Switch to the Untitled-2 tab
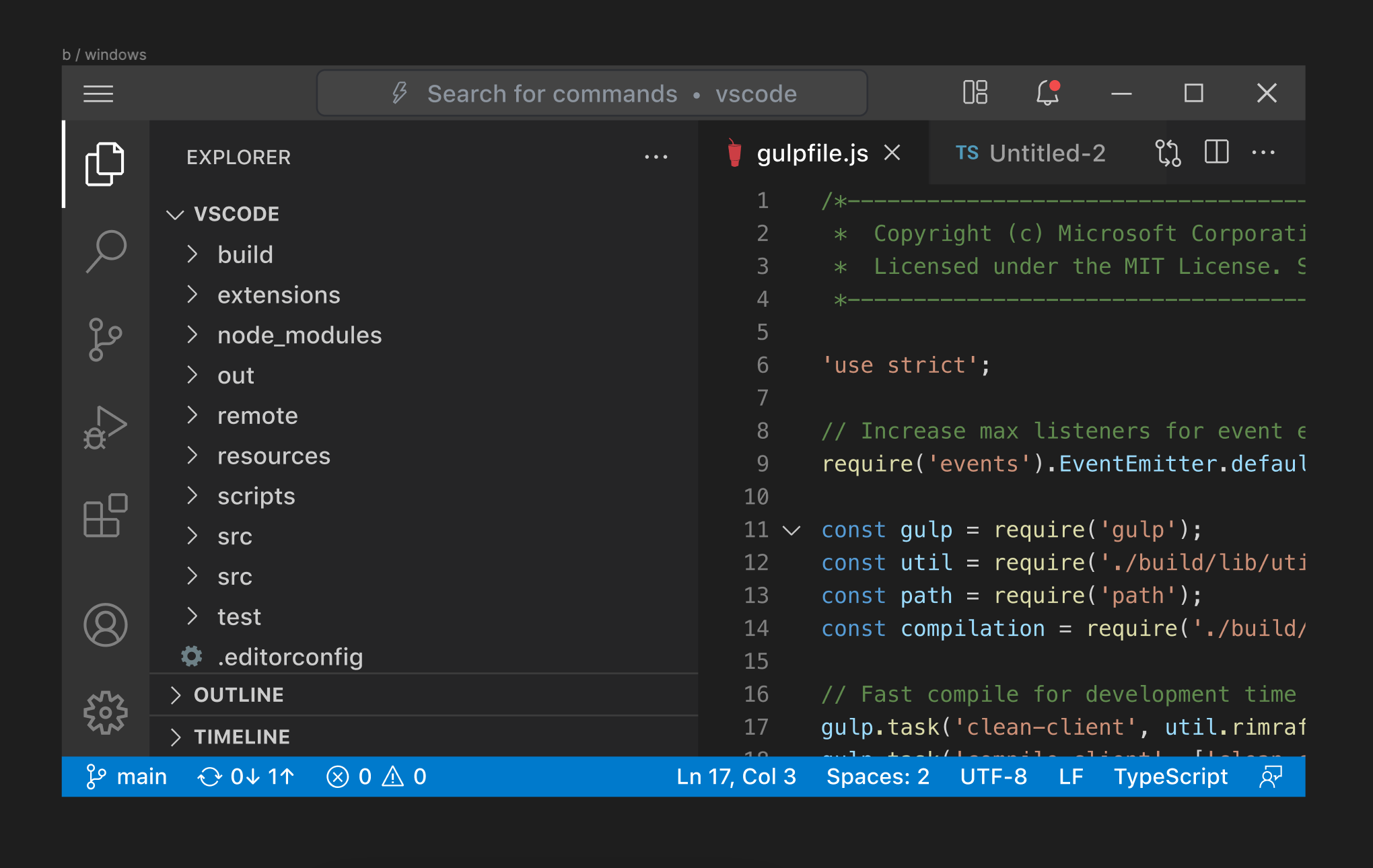This screenshot has height=868, width=1373. pos(1030,153)
